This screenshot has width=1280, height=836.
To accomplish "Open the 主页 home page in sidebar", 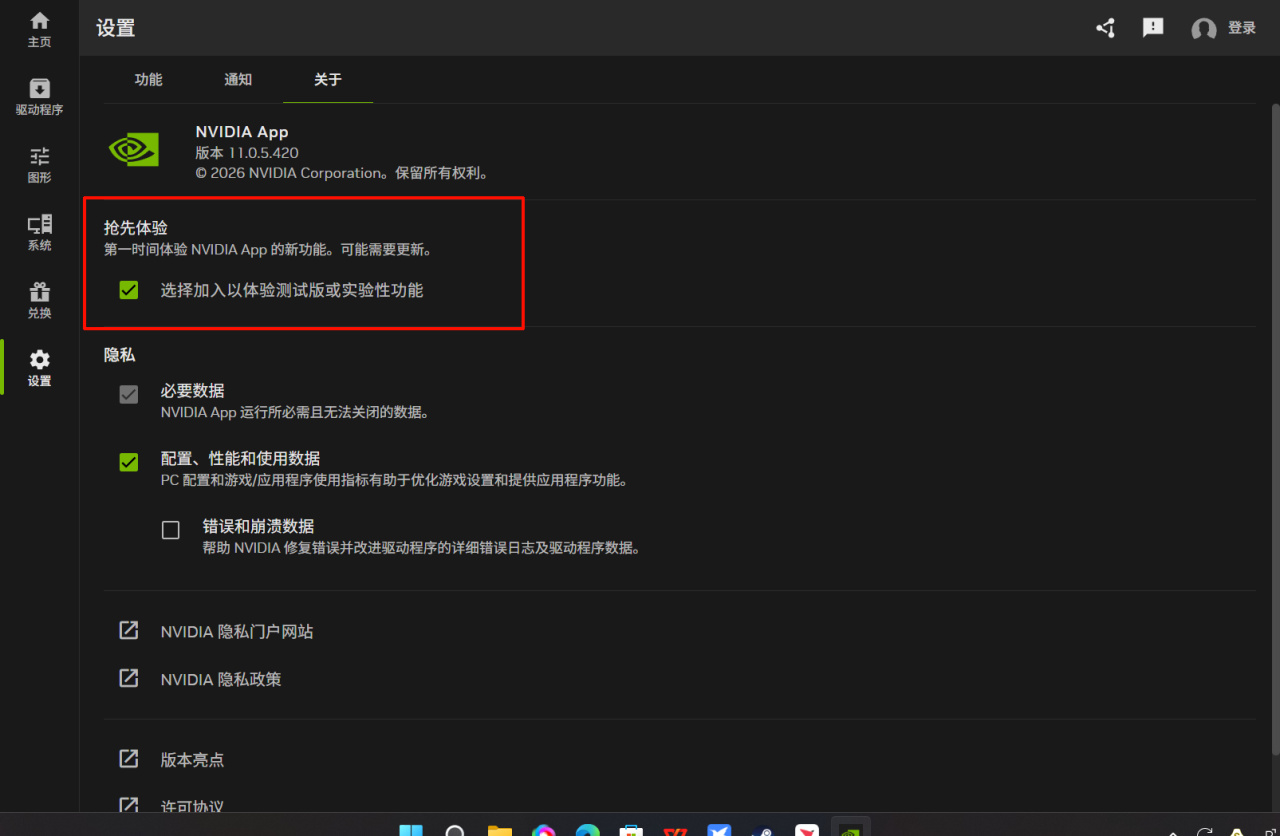I will (x=39, y=29).
